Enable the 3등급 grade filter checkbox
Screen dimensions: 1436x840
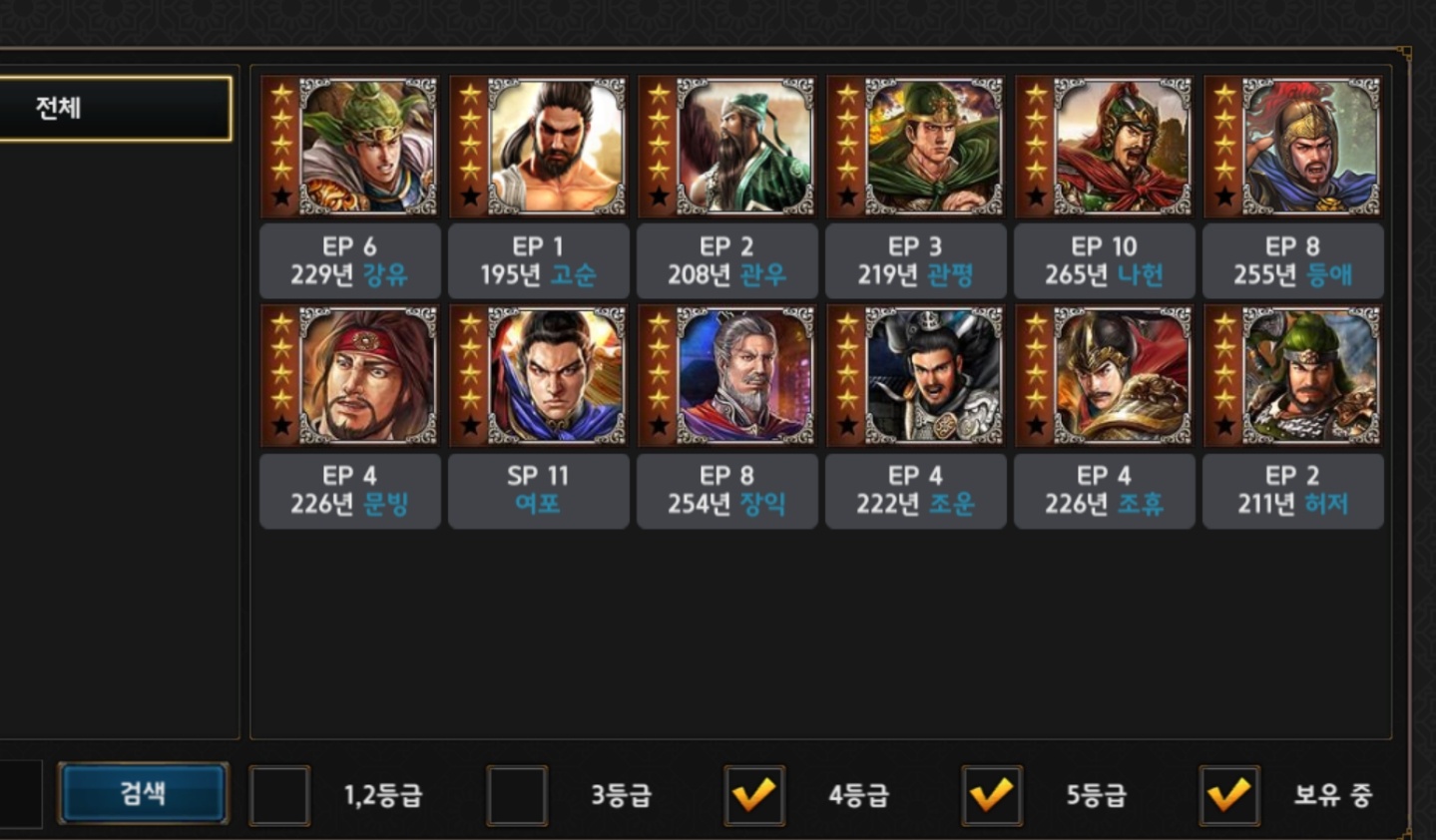point(517,795)
